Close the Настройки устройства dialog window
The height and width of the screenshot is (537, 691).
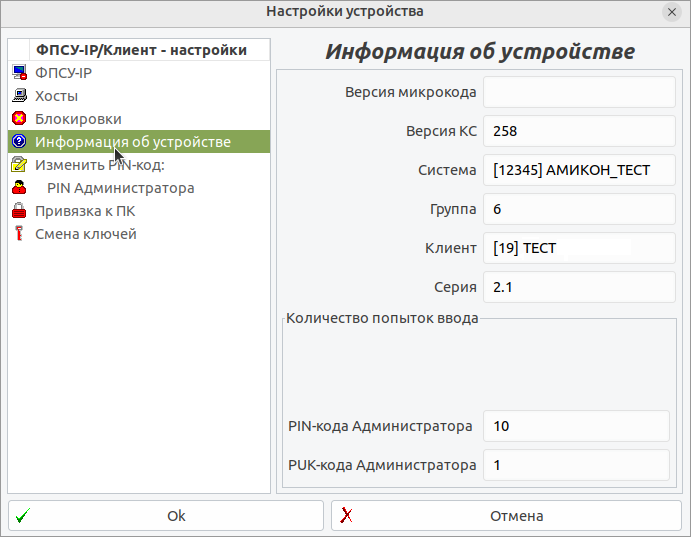pyautogui.click(x=671, y=12)
